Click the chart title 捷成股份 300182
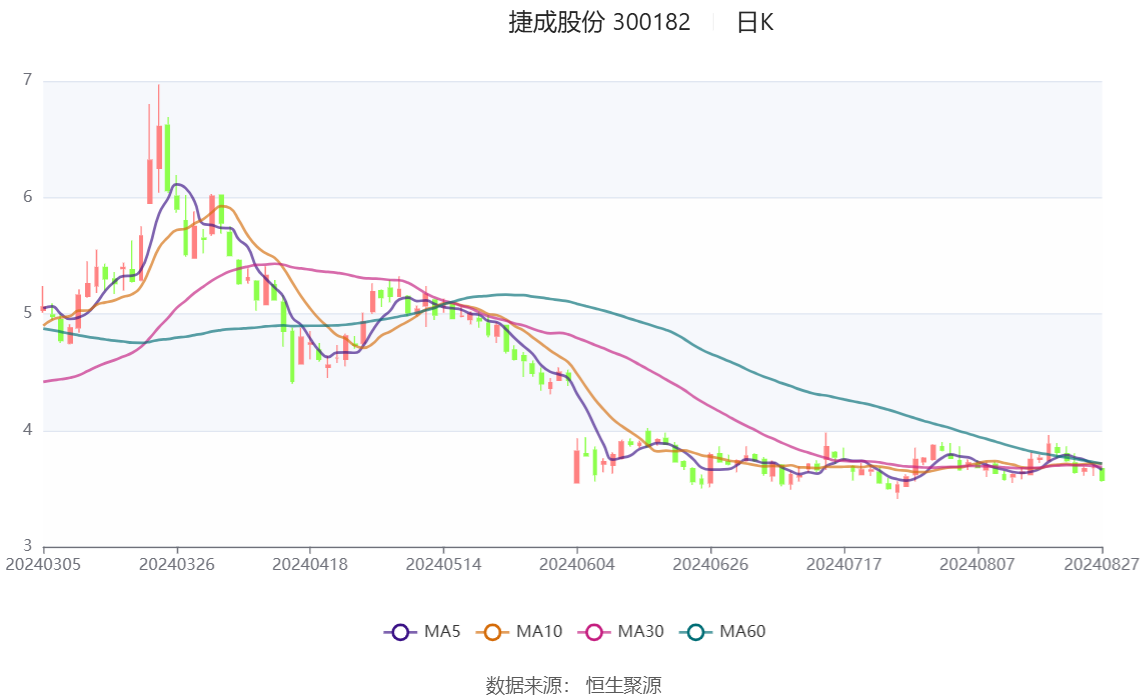 [x=599, y=22]
